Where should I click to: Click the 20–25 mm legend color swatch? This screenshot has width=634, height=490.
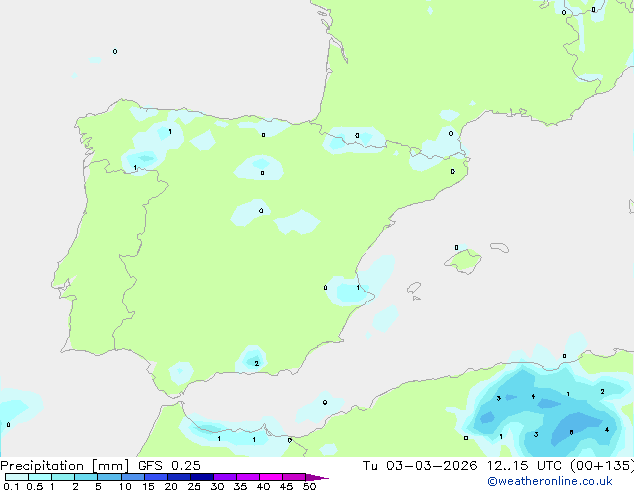(178, 477)
